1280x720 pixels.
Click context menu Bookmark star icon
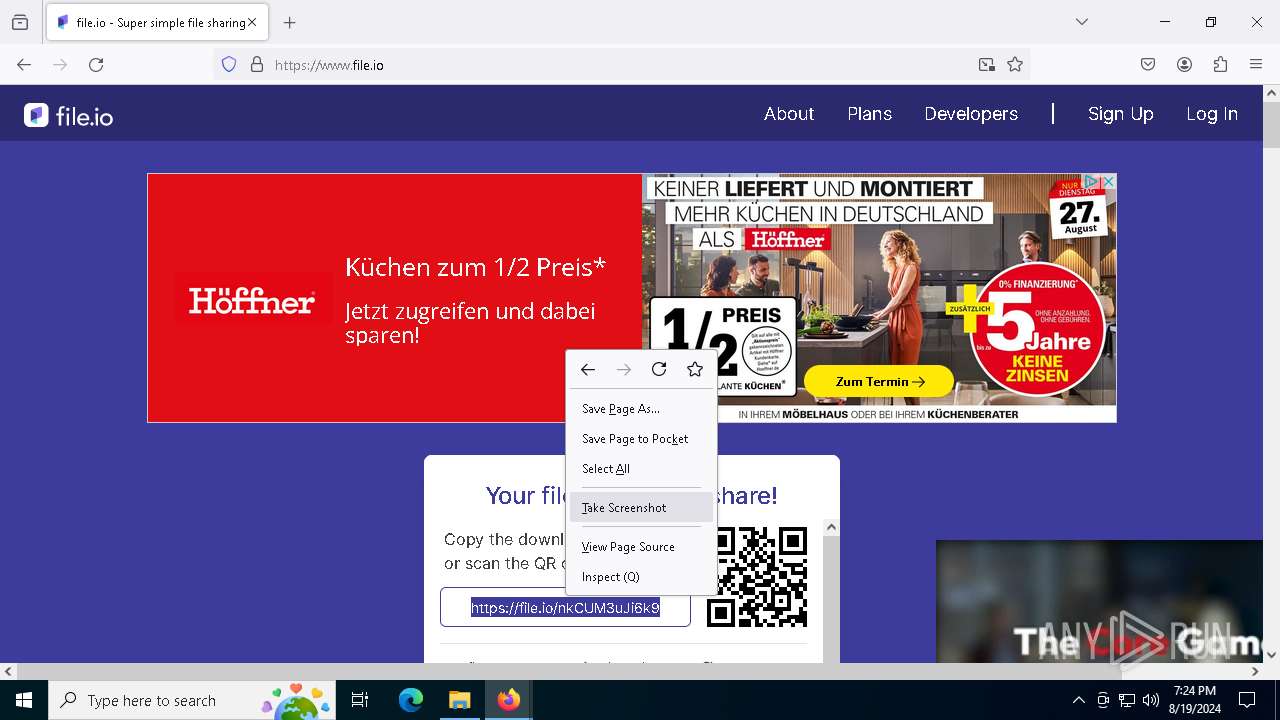(x=695, y=370)
